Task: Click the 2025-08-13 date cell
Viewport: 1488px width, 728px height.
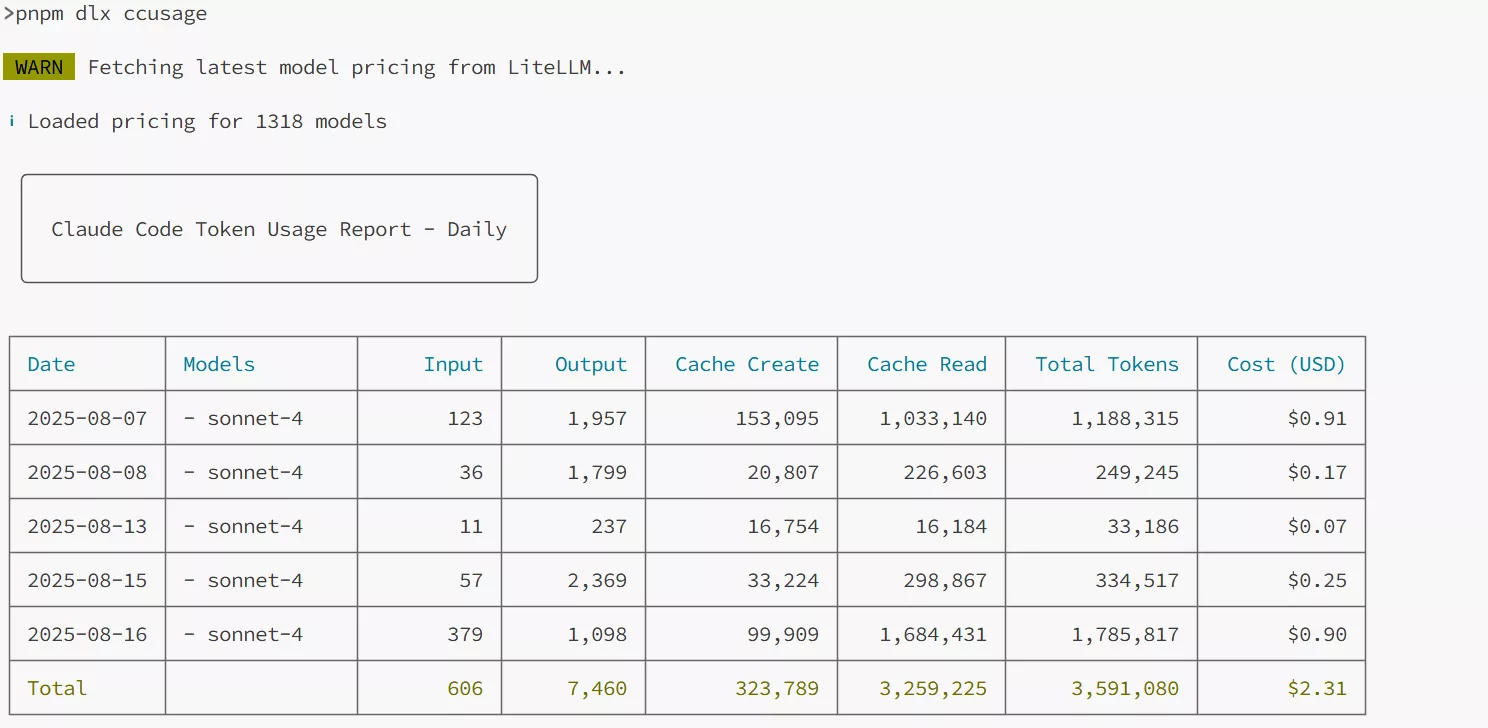Action: pyautogui.click(x=87, y=527)
